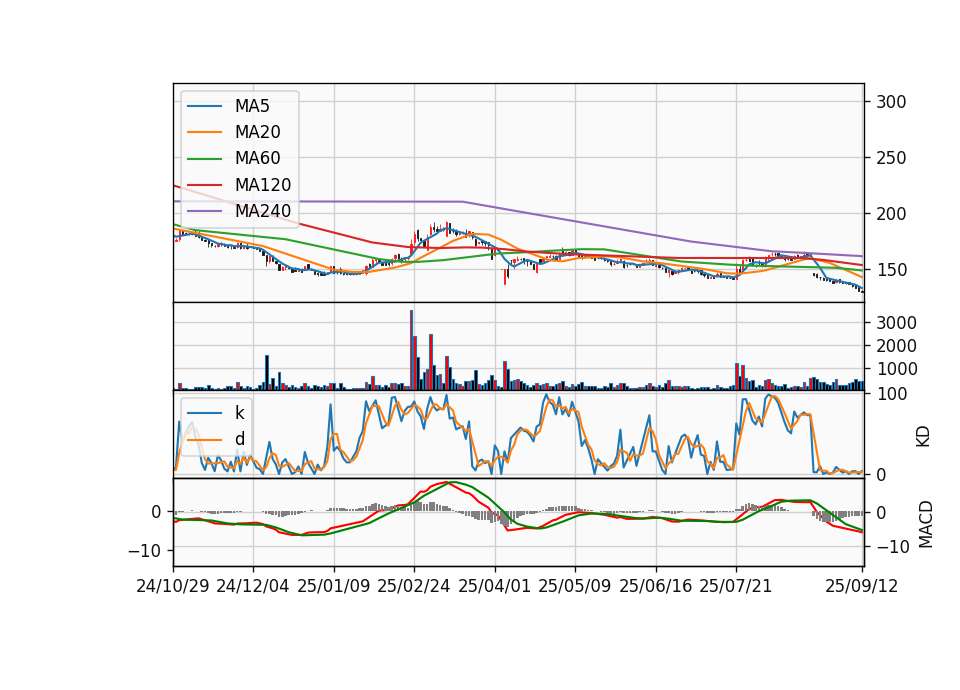Click the 24/10/29 date axis label
960x690 pixels.
click(172, 586)
